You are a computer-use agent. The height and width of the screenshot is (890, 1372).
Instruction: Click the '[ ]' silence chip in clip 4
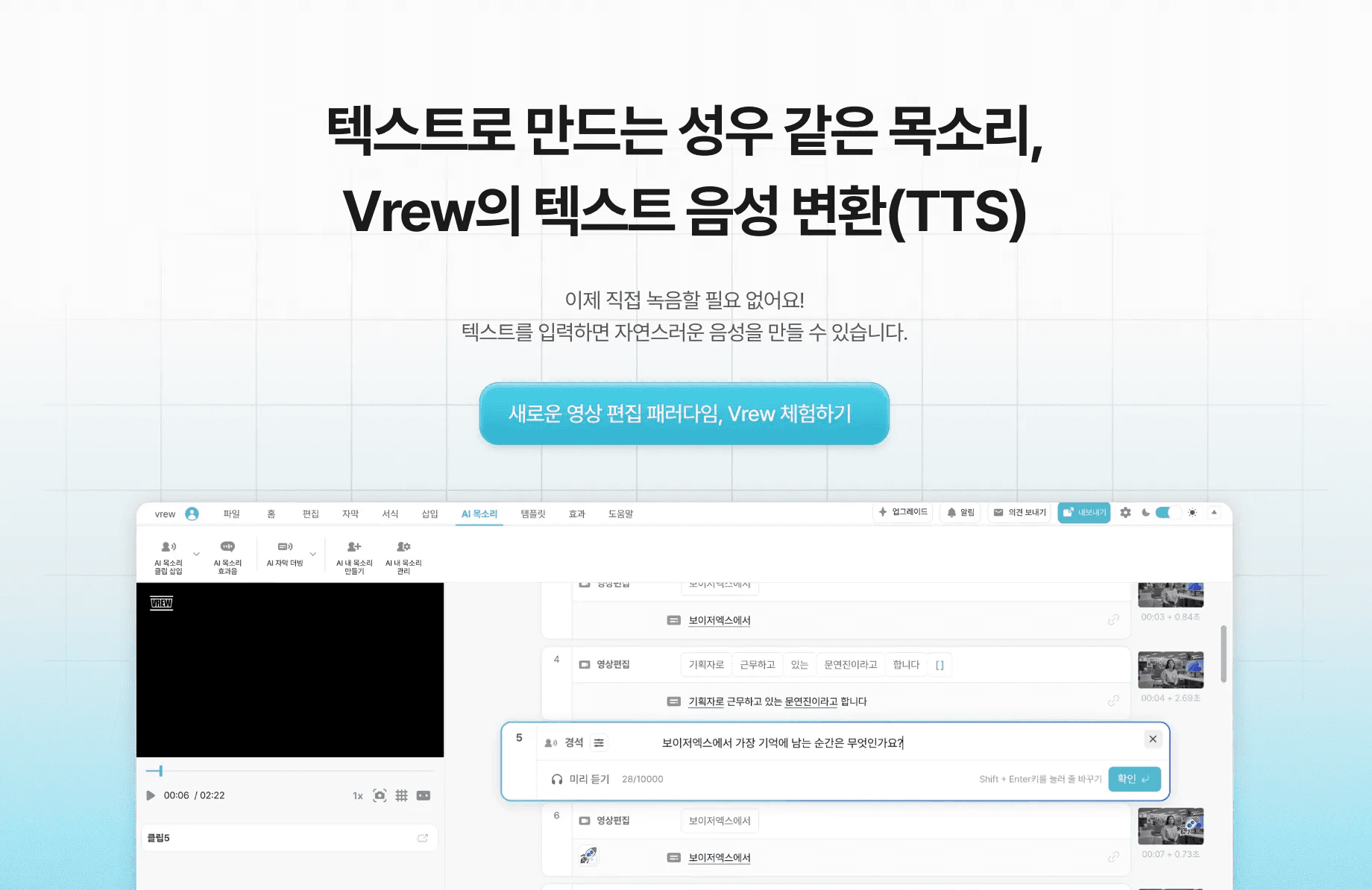click(940, 665)
